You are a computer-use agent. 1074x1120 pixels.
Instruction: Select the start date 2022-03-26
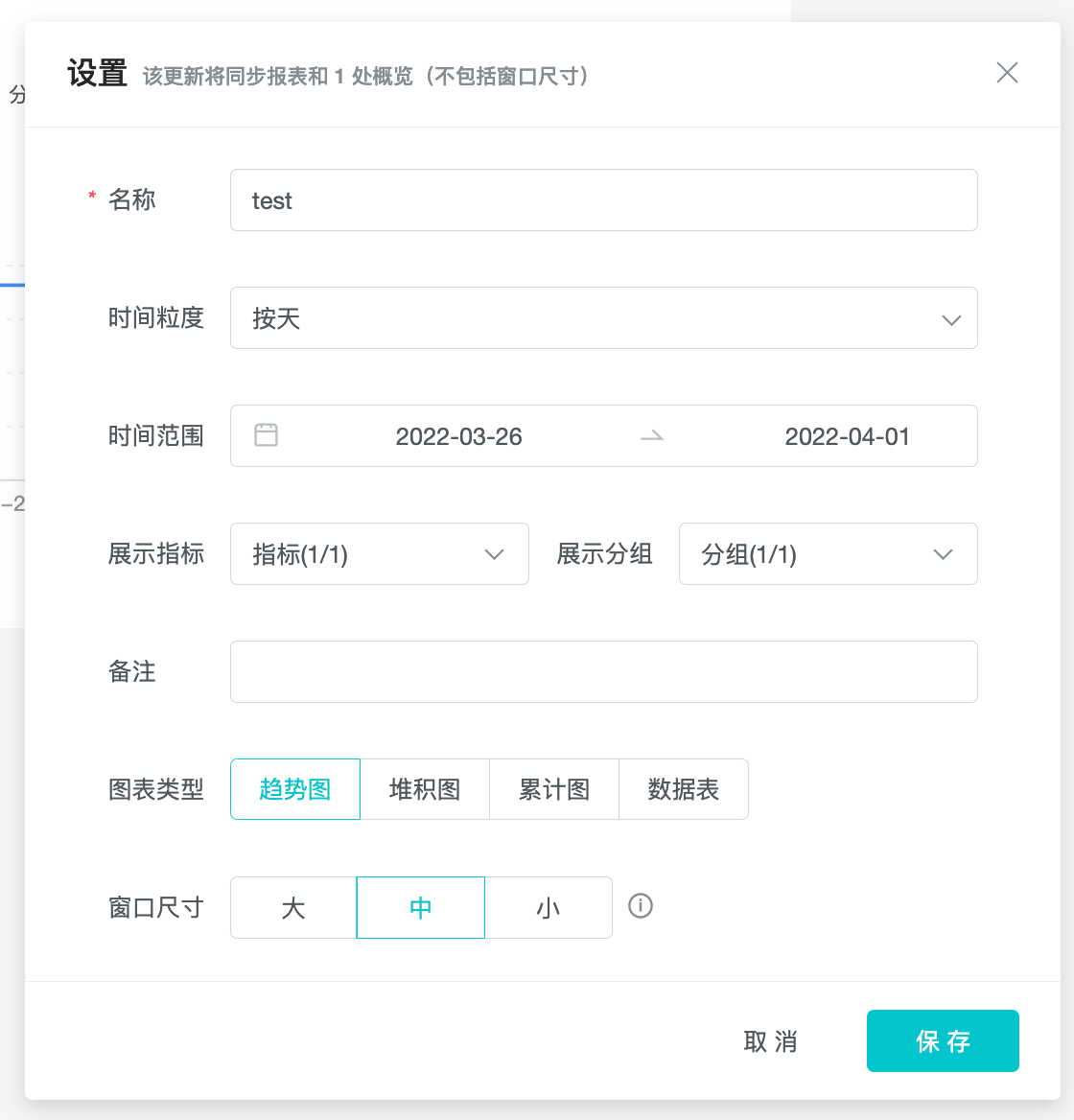coord(458,435)
